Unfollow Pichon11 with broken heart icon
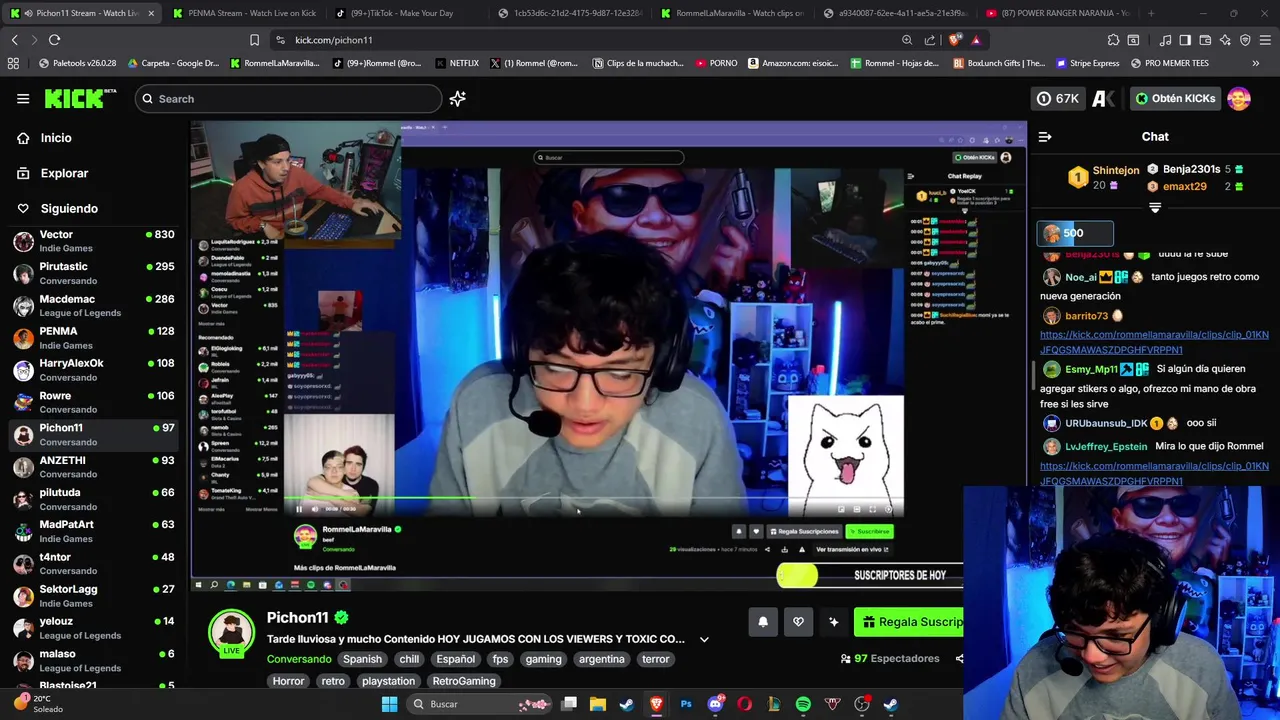 [x=798, y=622]
